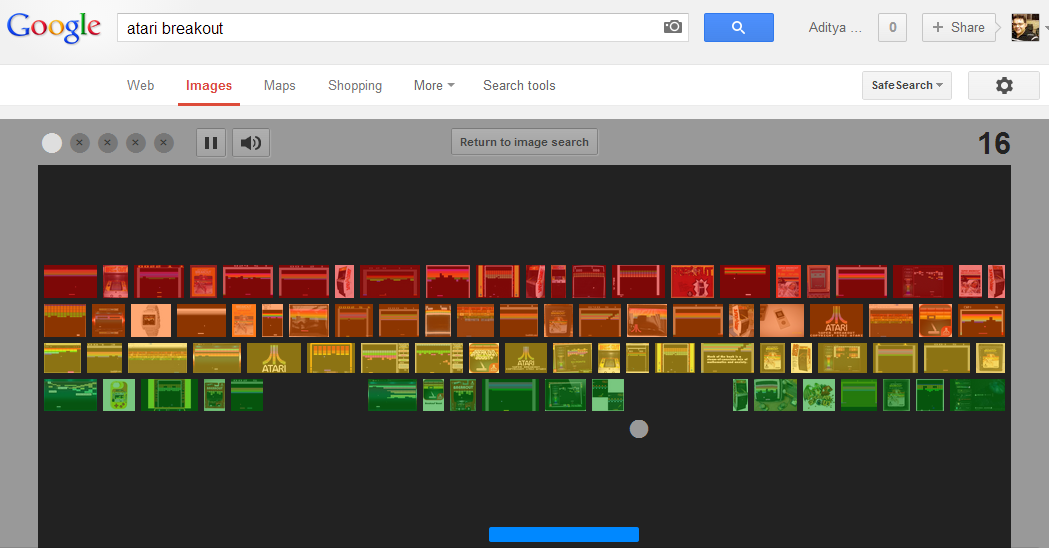Viewport: 1049px width, 548px height.
Task: Click the yellow ATARI logo brick after four screenshot bricks
Action: tap(274, 358)
